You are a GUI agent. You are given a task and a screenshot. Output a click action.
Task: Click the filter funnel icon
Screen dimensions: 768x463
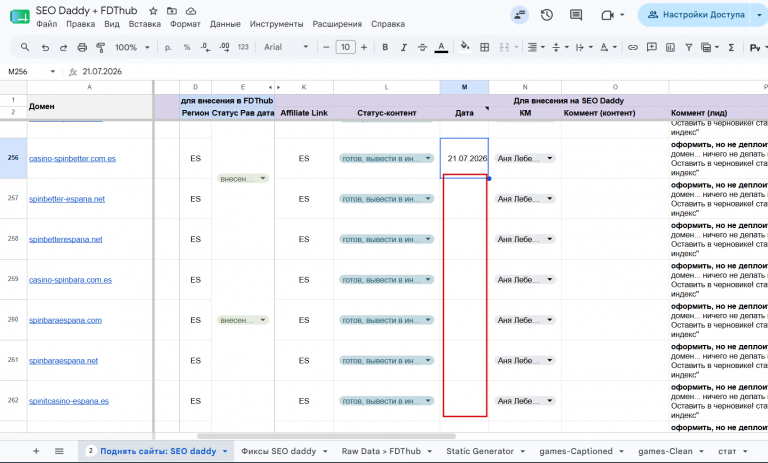point(689,48)
